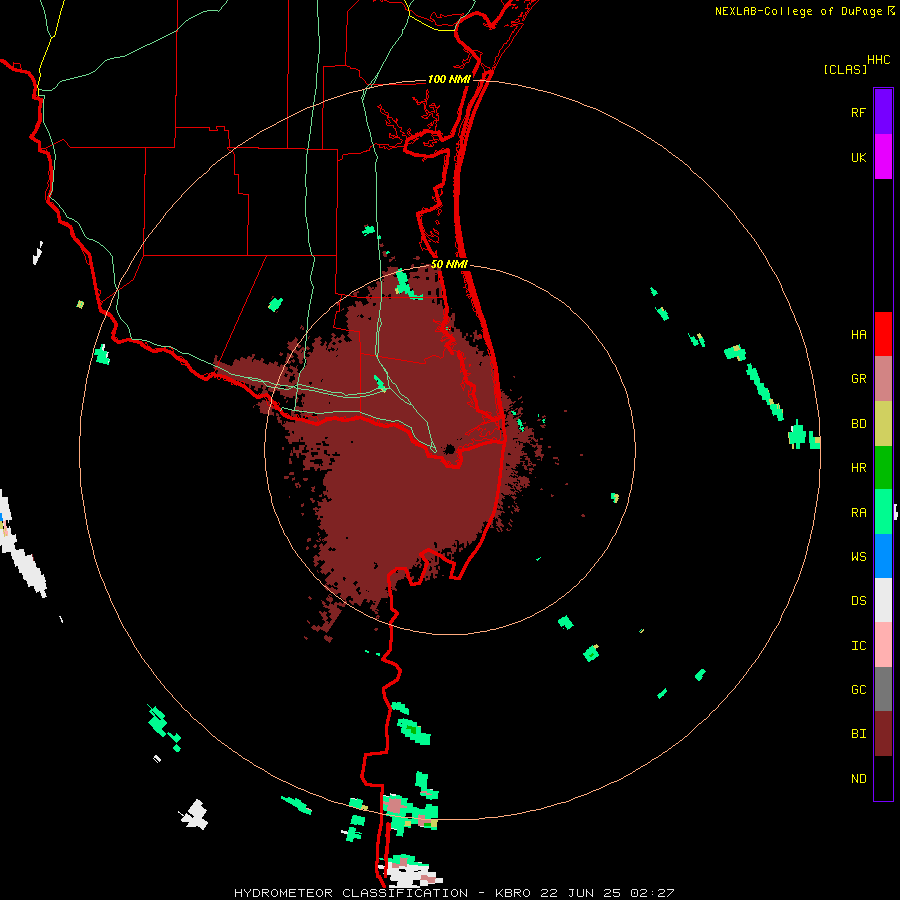
Task: Click the purple RF legend color swatch
Action: (x=883, y=111)
